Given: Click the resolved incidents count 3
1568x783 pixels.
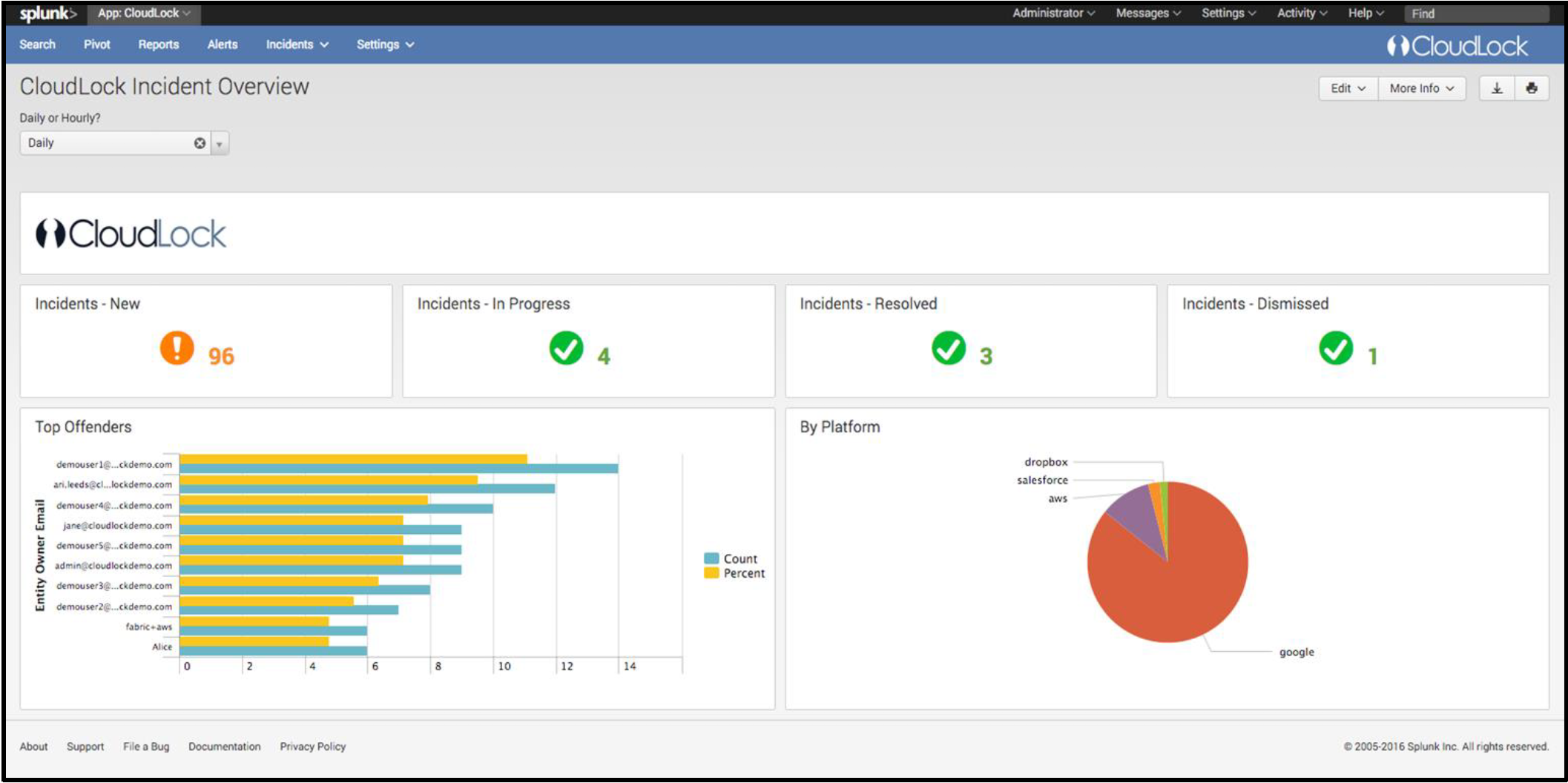Looking at the screenshot, I should [x=986, y=357].
